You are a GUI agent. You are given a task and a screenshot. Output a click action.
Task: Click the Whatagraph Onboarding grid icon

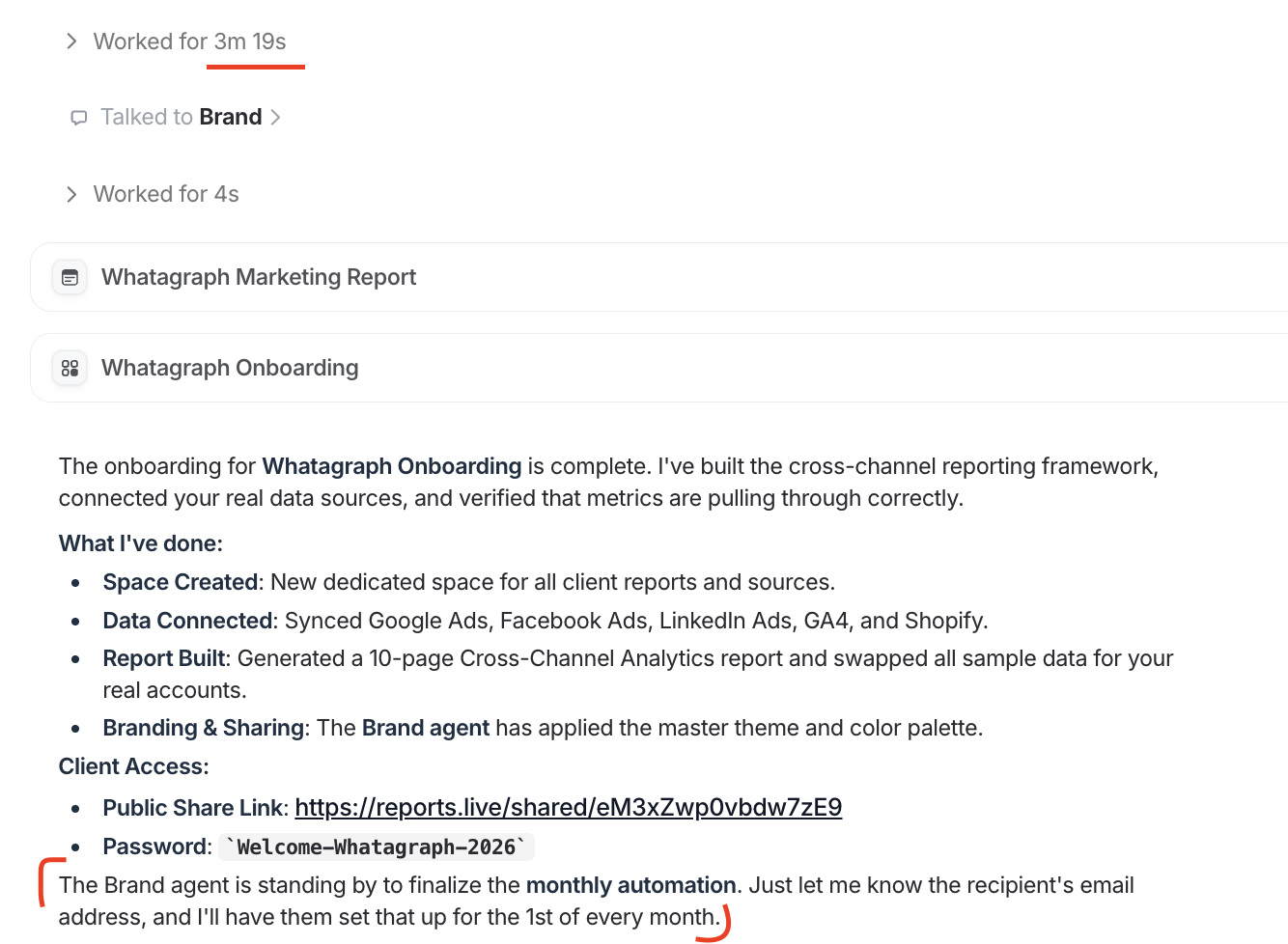[x=70, y=368]
